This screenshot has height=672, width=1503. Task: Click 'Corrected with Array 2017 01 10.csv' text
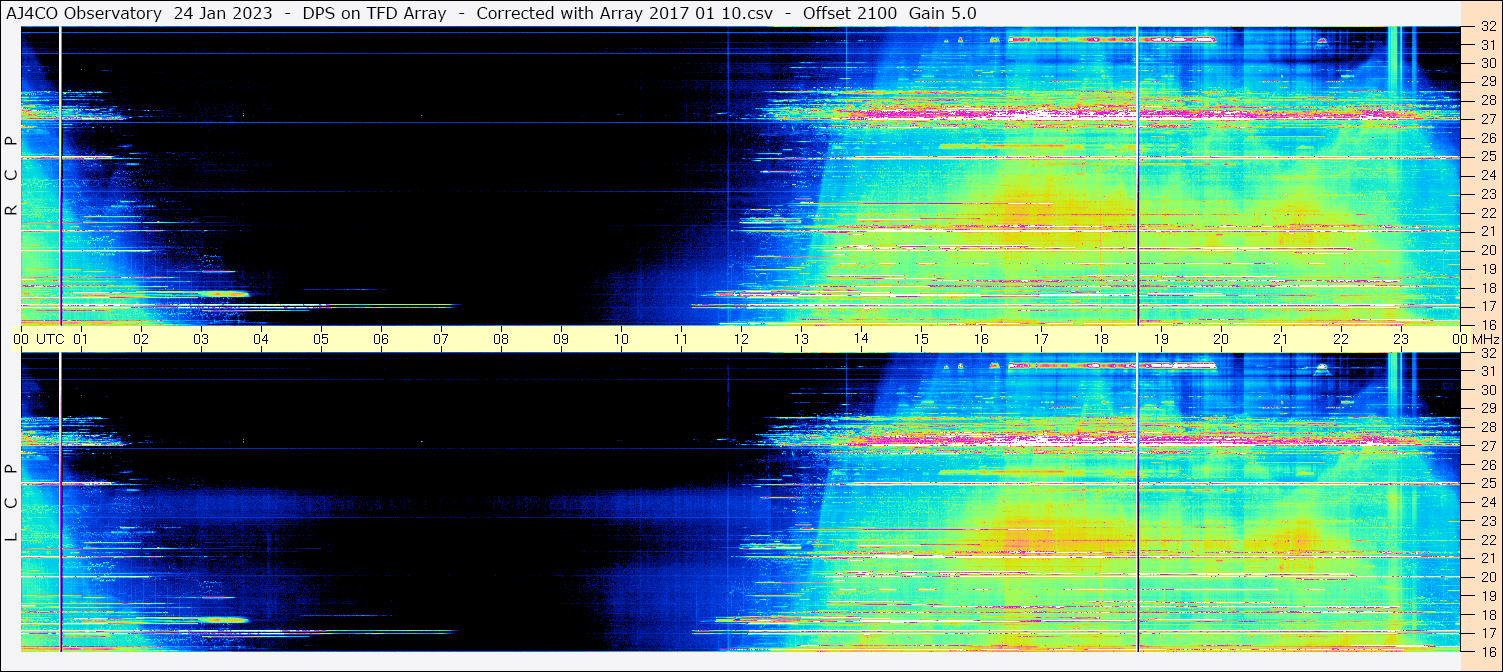coord(626,13)
